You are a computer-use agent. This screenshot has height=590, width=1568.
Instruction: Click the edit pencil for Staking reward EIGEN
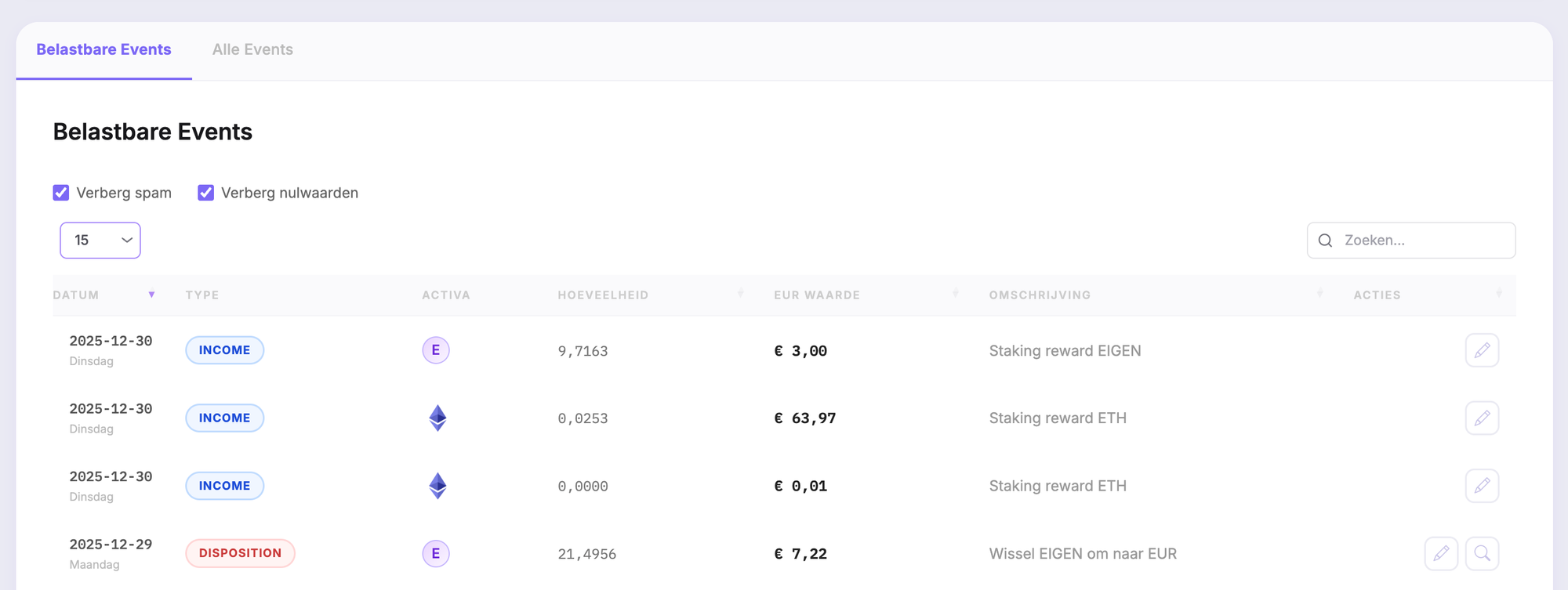[x=1481, y=350]
